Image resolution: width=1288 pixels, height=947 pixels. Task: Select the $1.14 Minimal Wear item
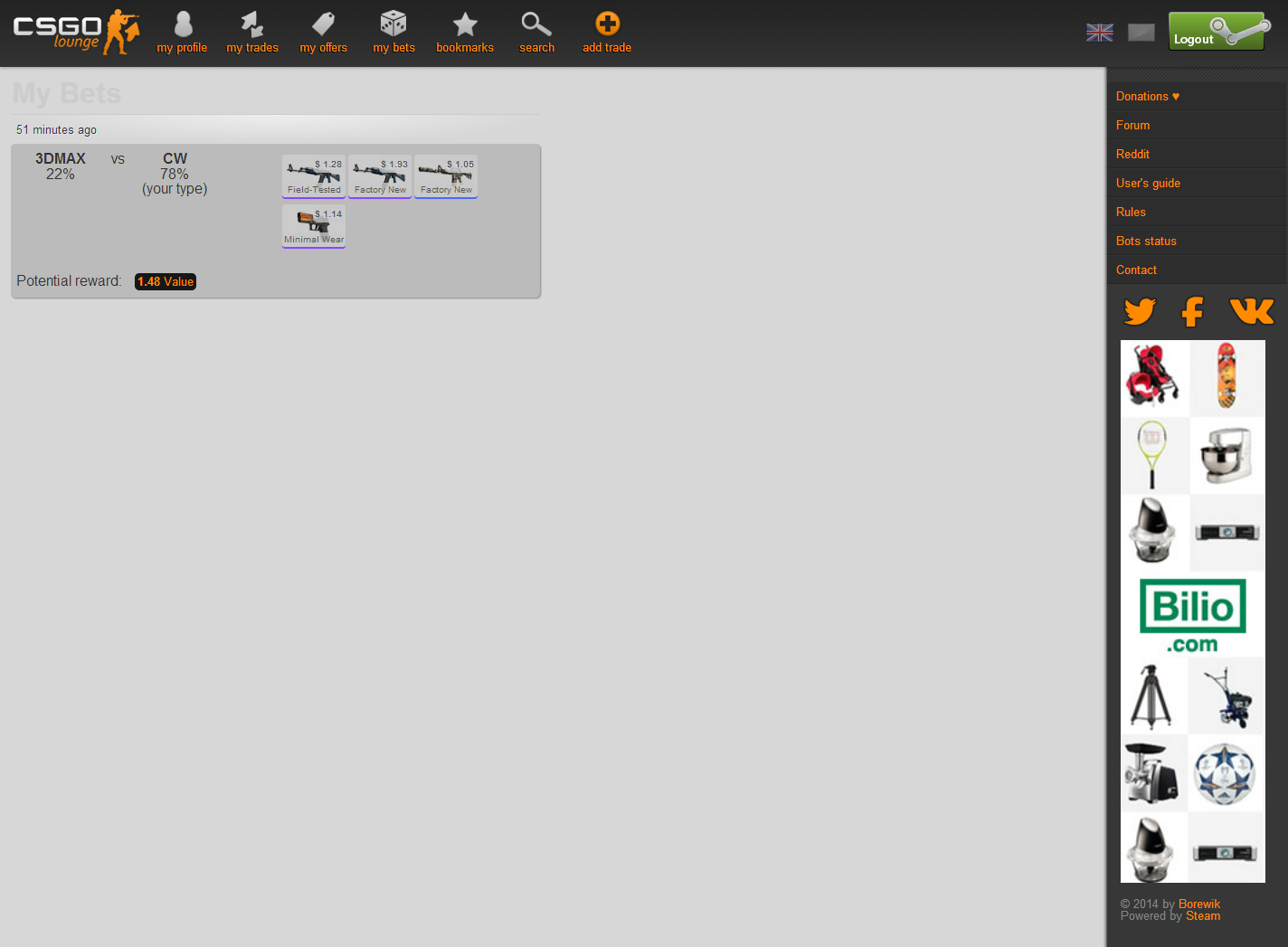tap(314, 226)
